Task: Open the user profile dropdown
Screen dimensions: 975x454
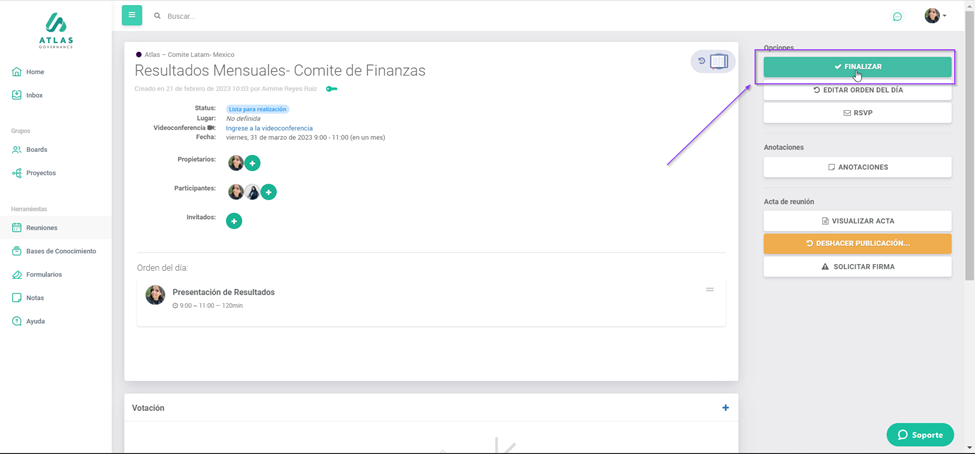Action: tap(935, 16)
